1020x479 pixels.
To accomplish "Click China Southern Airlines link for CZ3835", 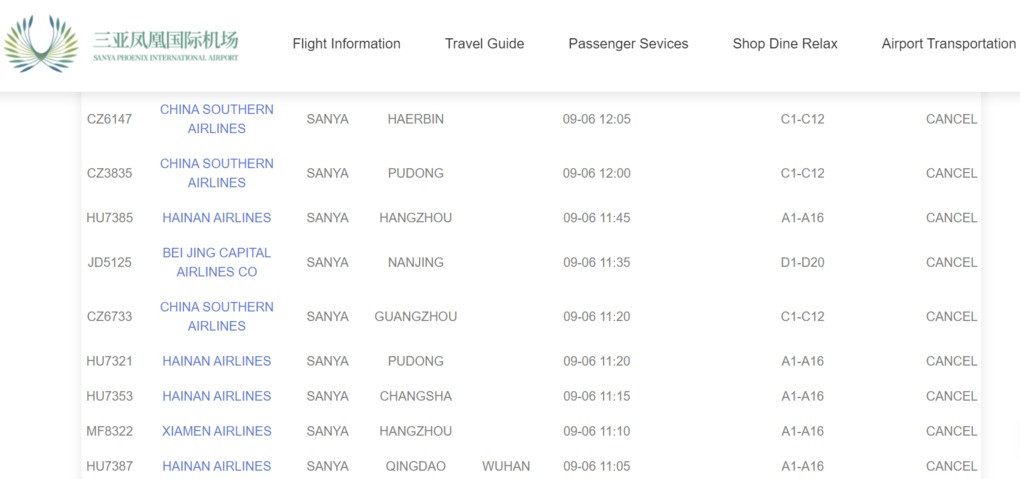I will point(216,173).
